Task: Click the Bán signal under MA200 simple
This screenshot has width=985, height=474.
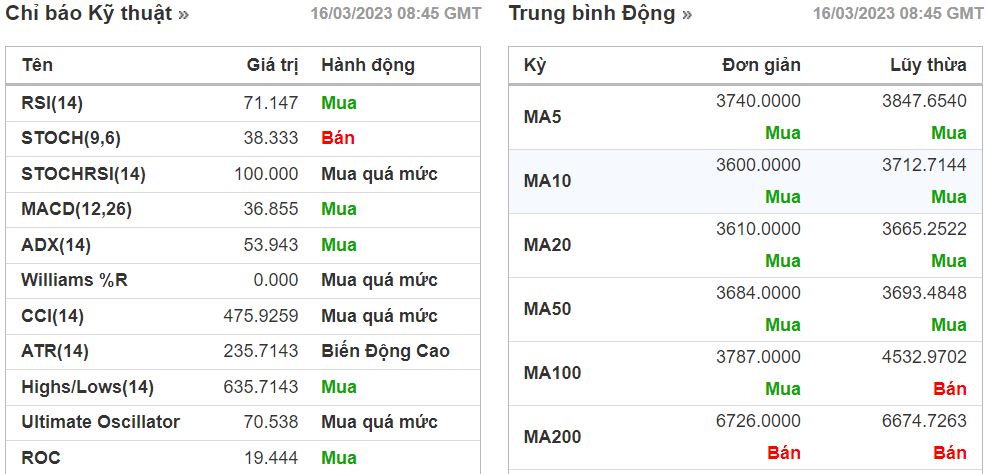Action: (784, 453)
